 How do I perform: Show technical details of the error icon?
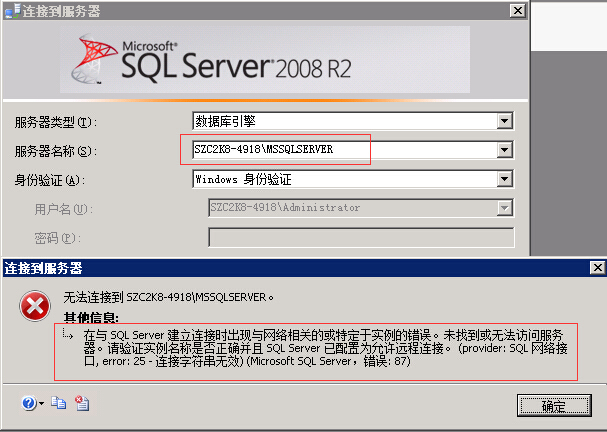(82, 403)
